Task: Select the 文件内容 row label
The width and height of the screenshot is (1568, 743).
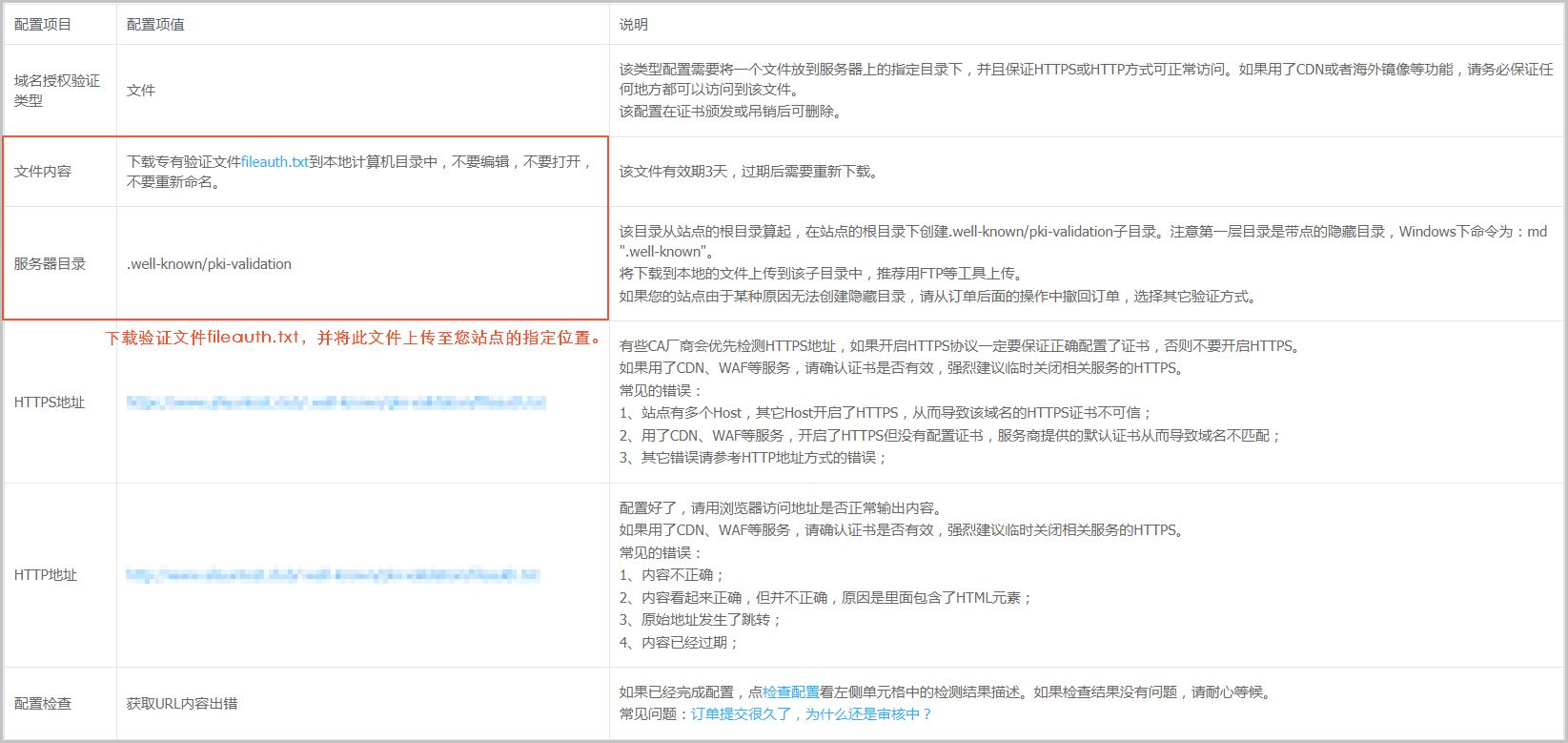Action: pyautogui.click(x=43, y=172)
